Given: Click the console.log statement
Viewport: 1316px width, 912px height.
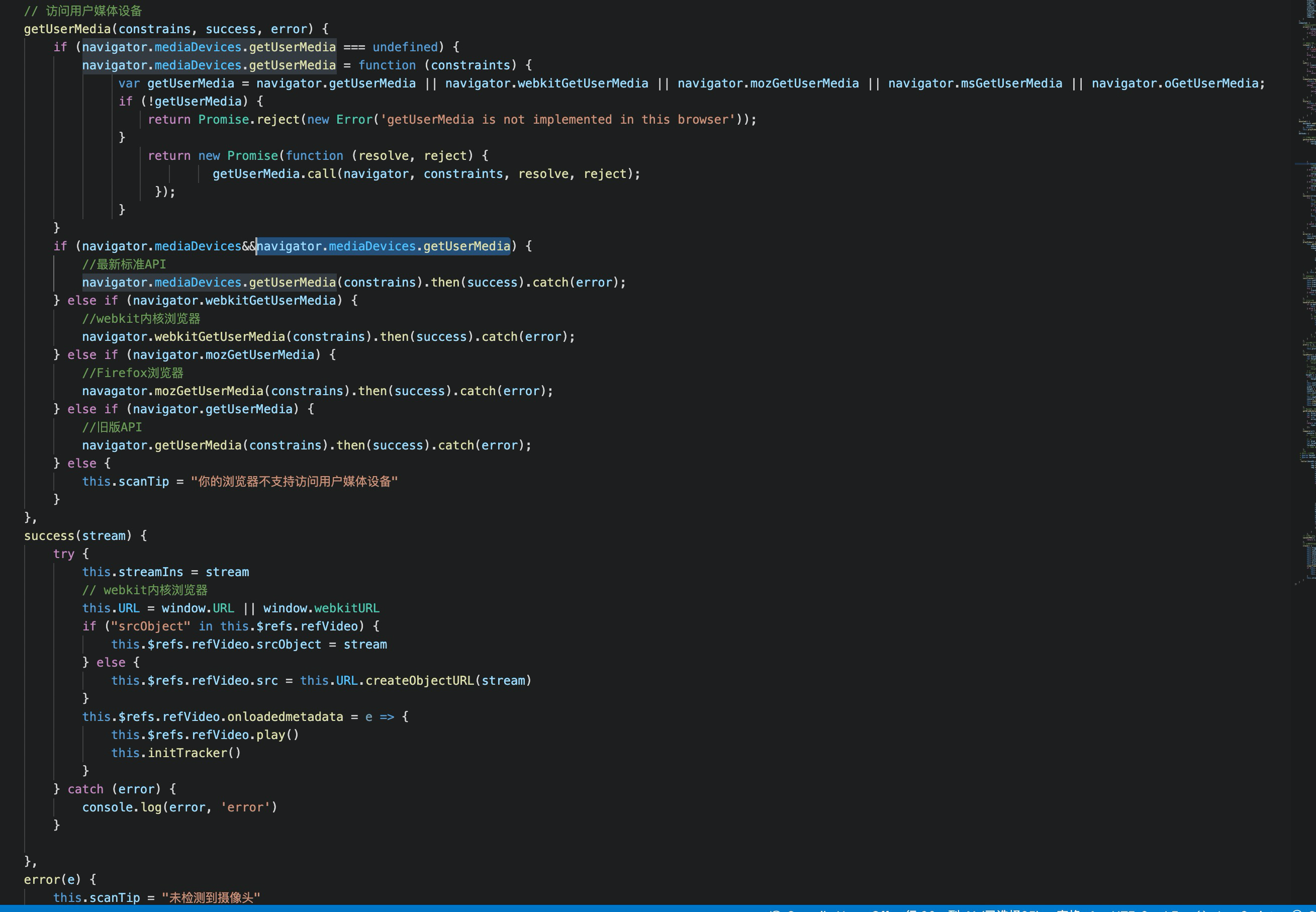Looking at the screenshot, I should (122, 807).
